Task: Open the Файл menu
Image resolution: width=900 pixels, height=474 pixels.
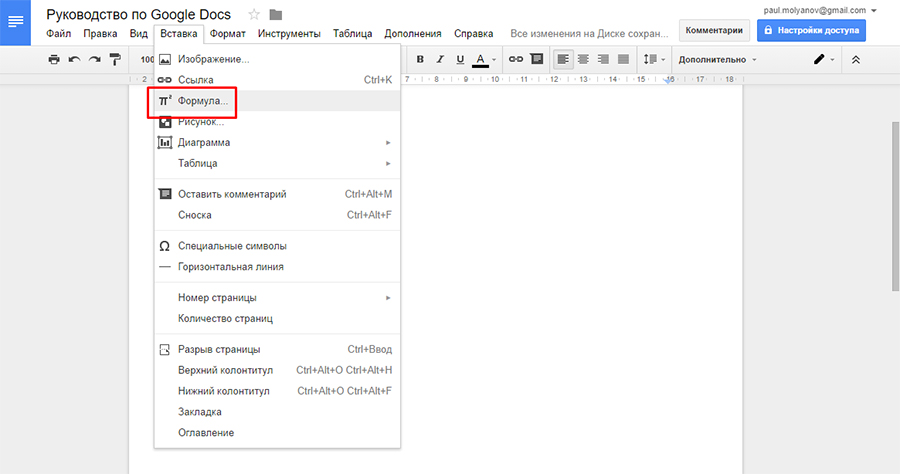Action: coord(59,34)
